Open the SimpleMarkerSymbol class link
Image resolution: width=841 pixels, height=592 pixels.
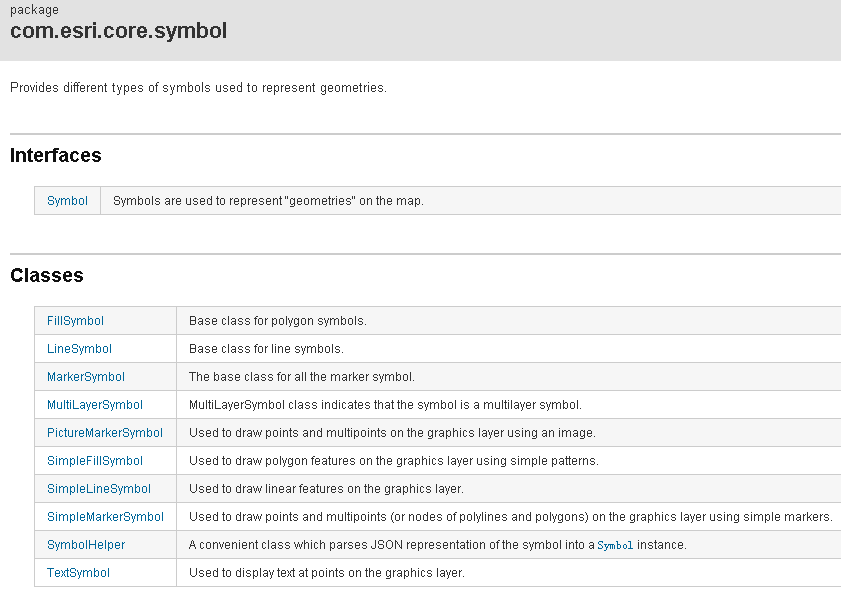tap(105, 516)
